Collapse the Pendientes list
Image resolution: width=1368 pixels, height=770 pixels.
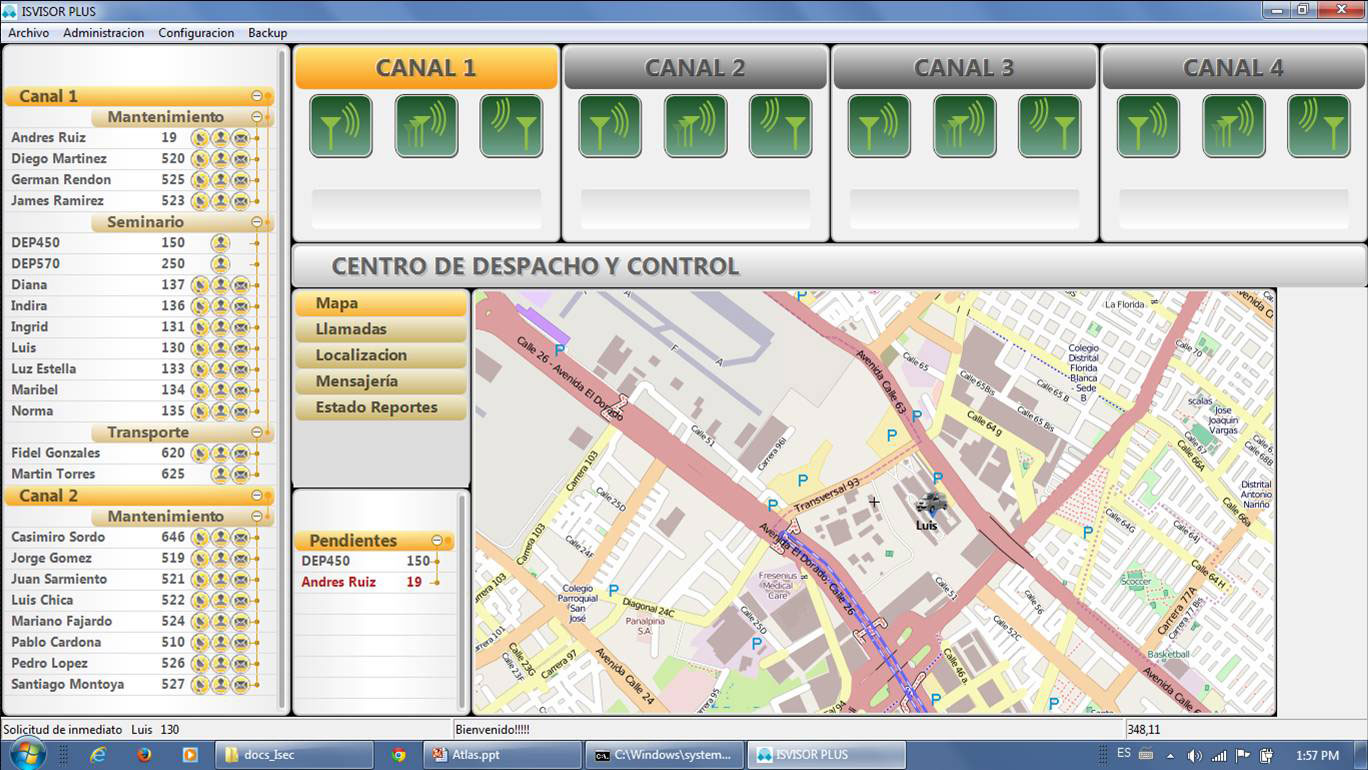(x=437, y=540)
